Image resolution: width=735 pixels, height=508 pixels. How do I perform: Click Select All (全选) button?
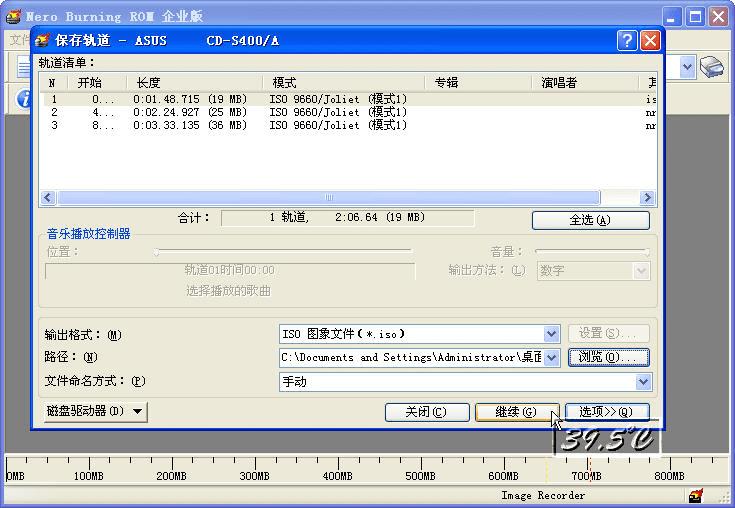591,220
